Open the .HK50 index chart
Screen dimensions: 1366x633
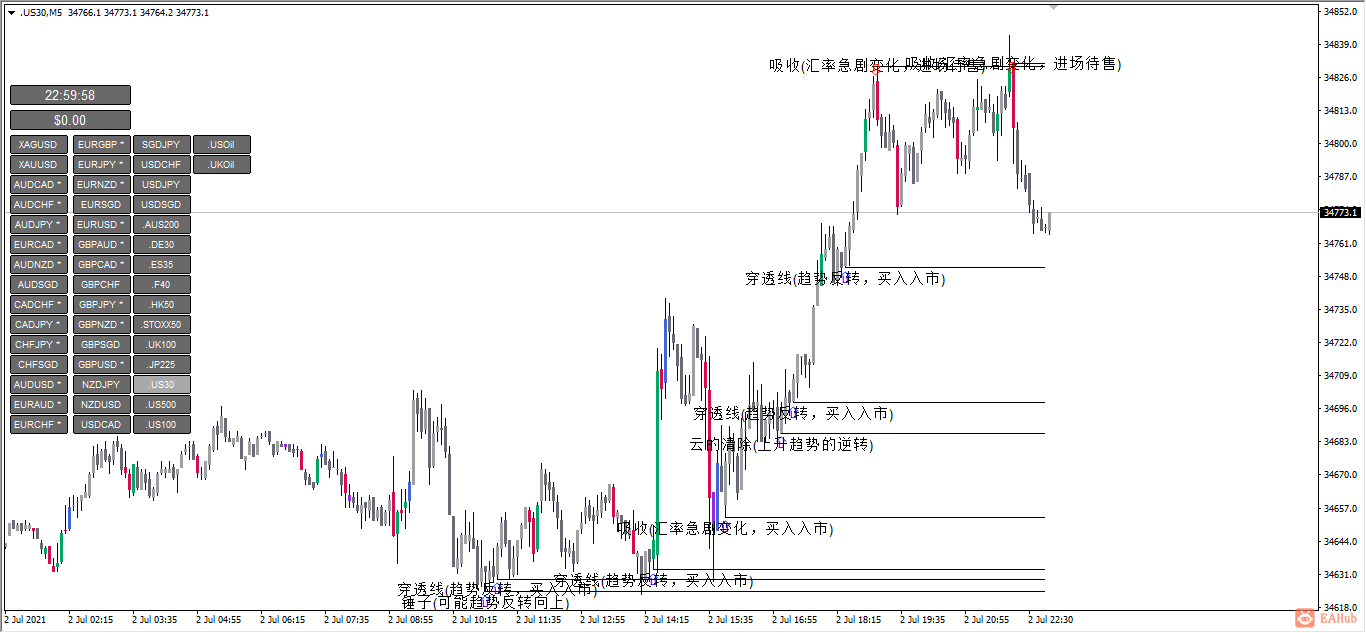pyautogui.click(x=161, y=305)
